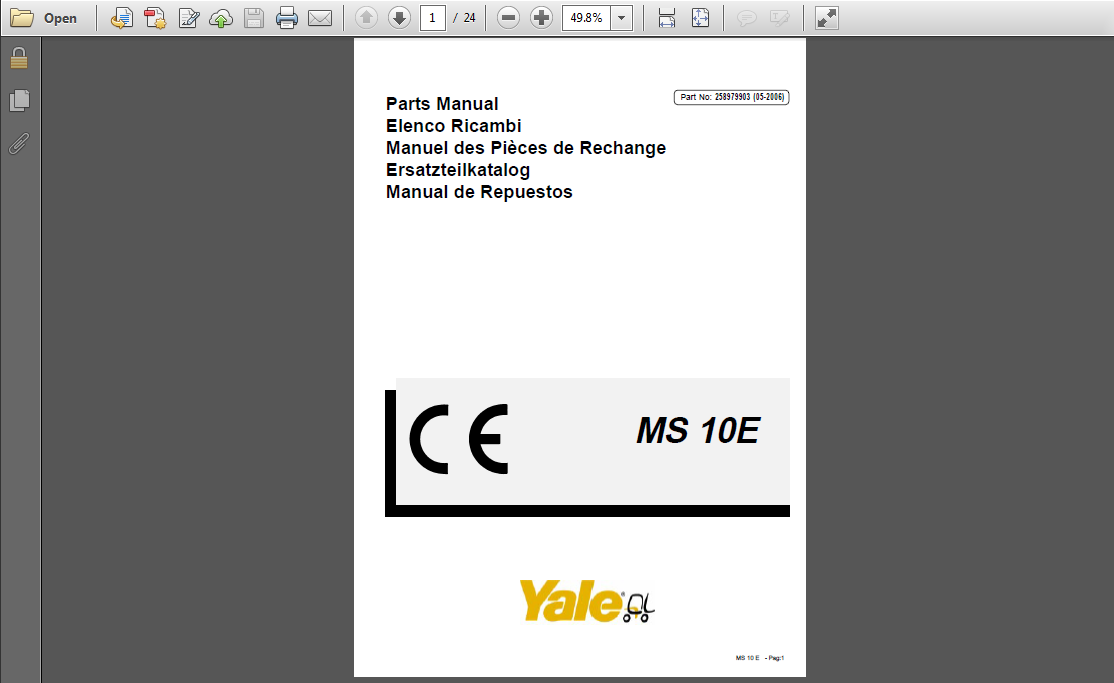
Task: Click the 49.8% zoom value field
Action: tap(587, 18)
